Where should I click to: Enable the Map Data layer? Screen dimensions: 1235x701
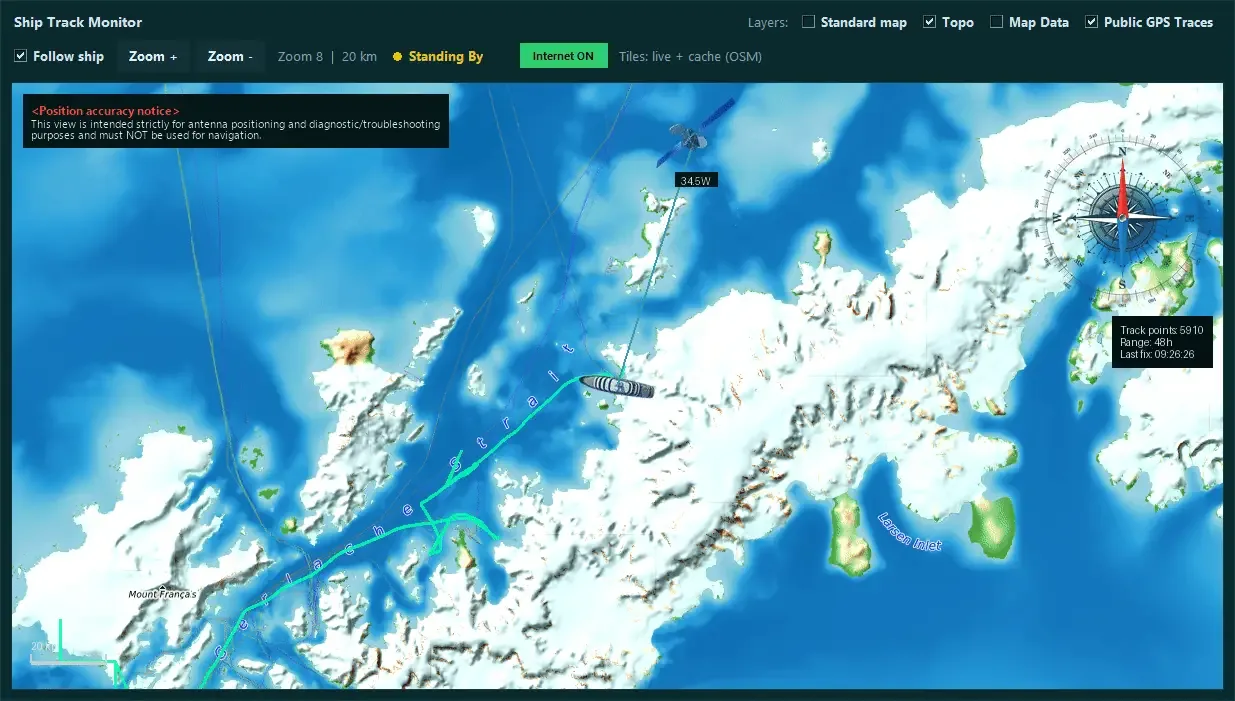(x=997, y=22)
